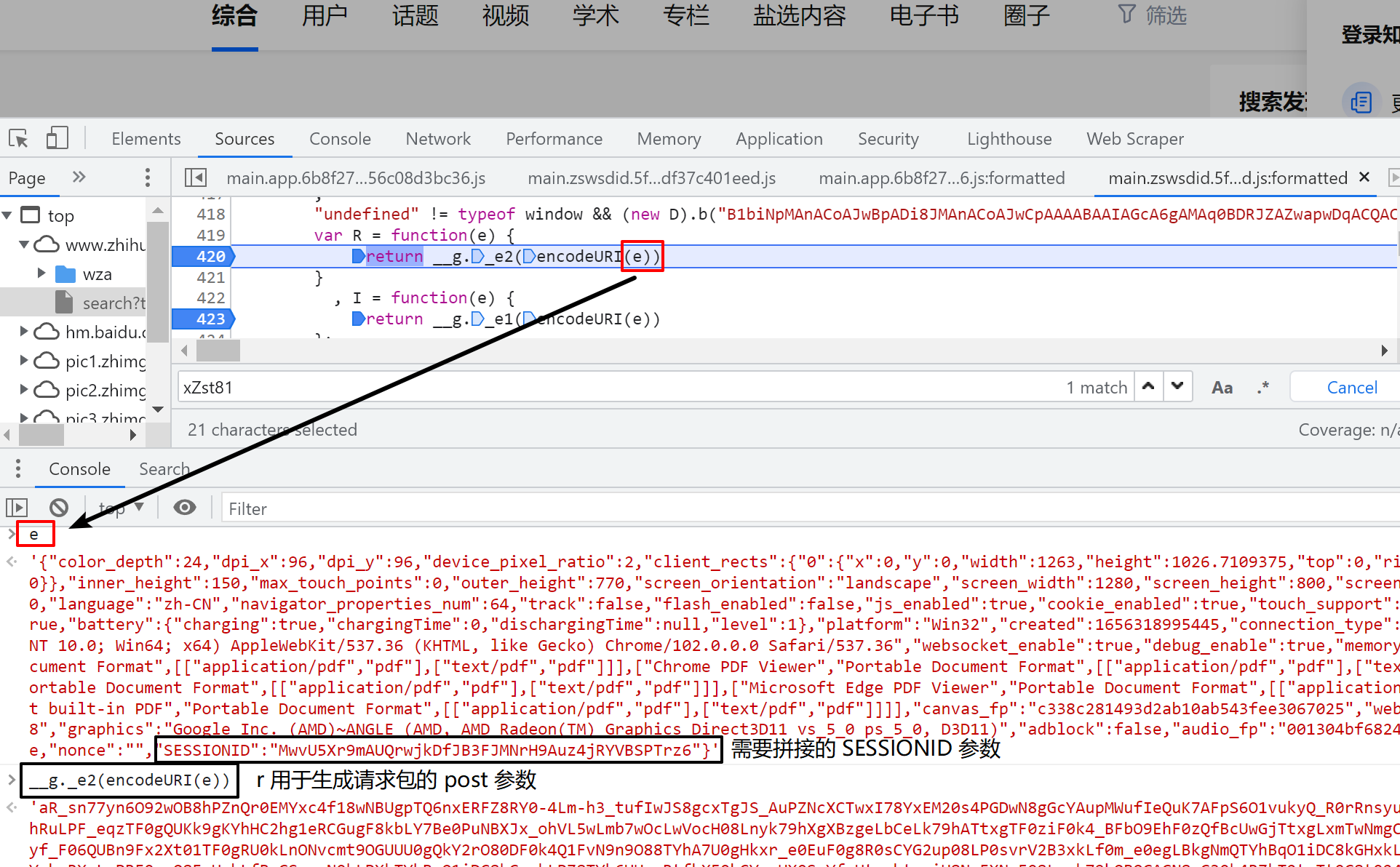The width and height of the screenshot is (1400, 867).
Task: Open the Elements panel tab
Action: pyautogui.click(x=146, y=139)
